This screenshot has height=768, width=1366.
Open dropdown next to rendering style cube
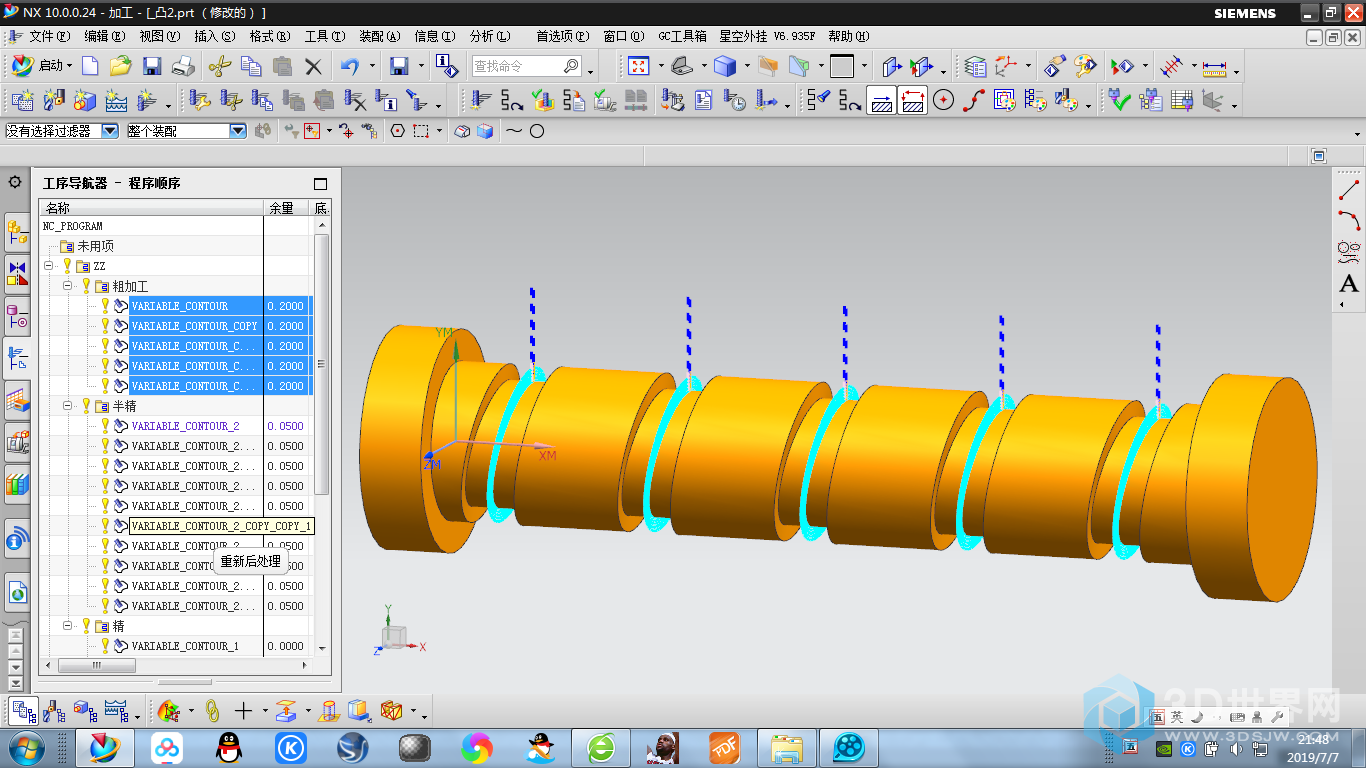pos(745,66)
